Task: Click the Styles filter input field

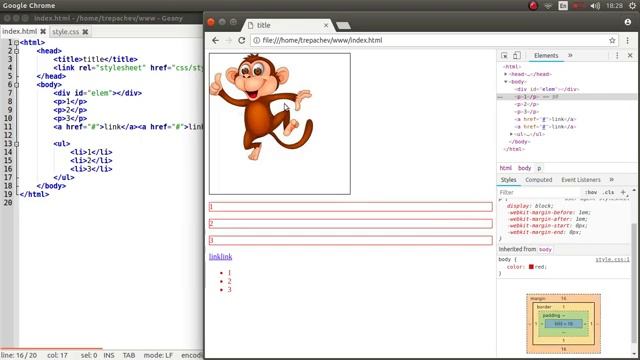Action: tap(539, 192)
